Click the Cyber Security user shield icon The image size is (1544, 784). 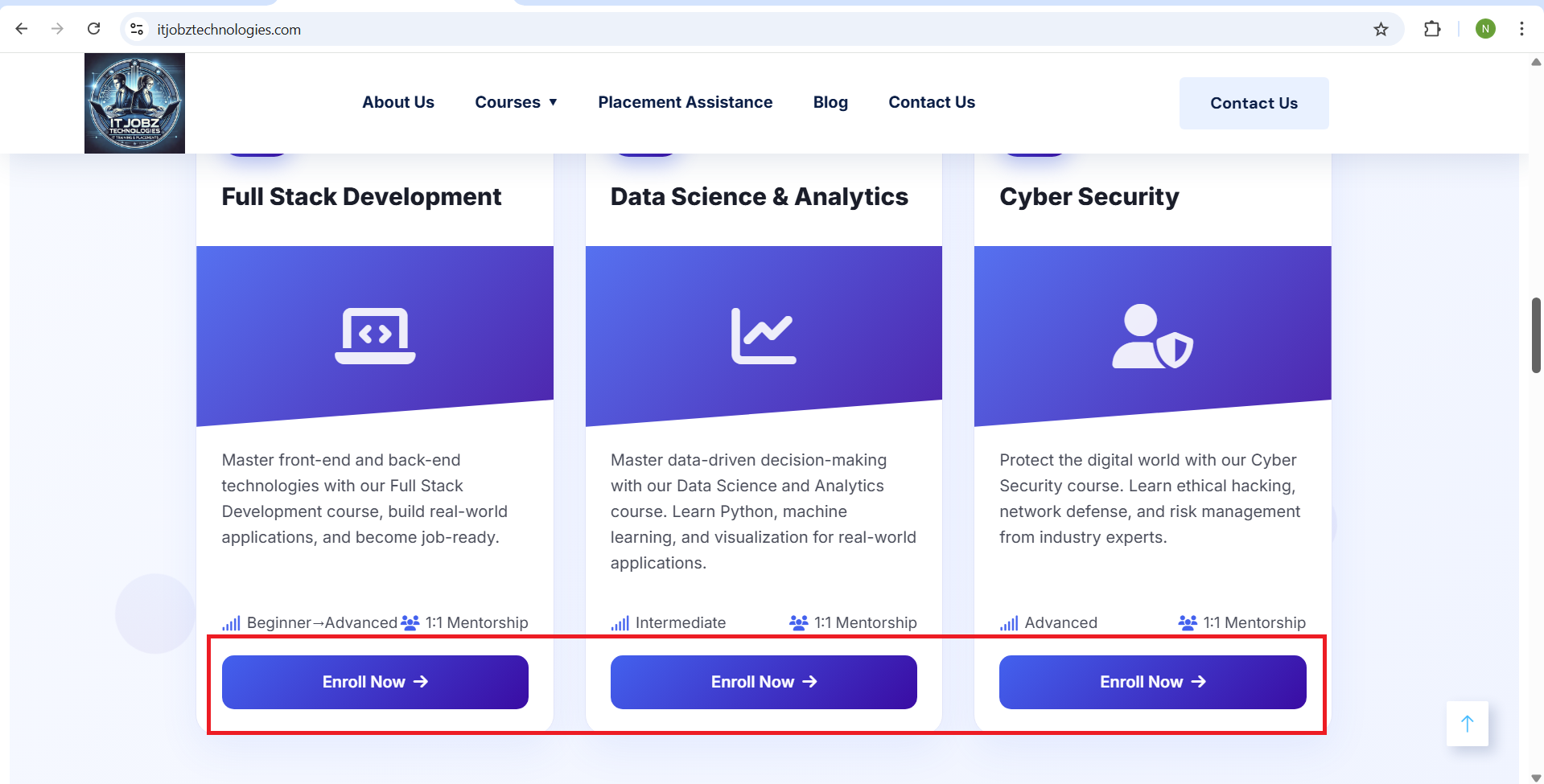(1152, 337)
